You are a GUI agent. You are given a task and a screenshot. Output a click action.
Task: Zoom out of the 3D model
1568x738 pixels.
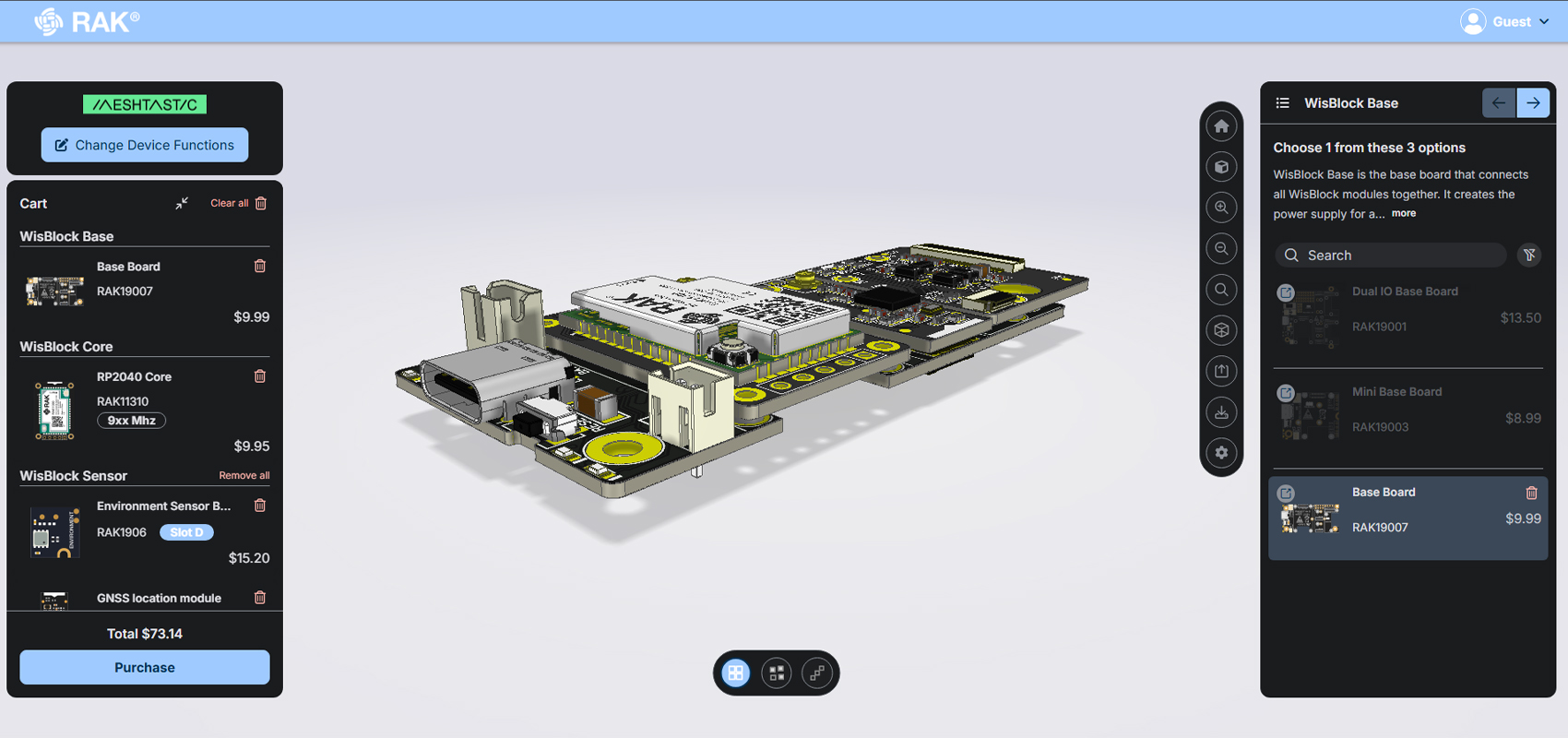1222,248
